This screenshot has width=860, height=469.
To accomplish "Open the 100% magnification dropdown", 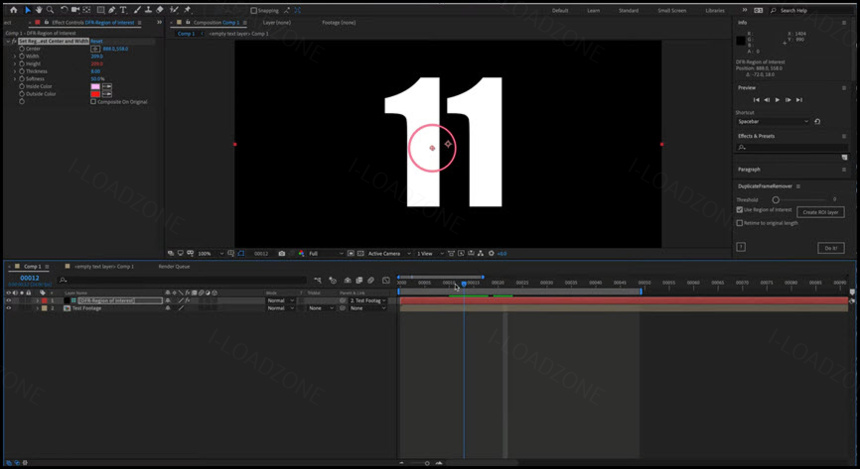I will coord(211,253).
